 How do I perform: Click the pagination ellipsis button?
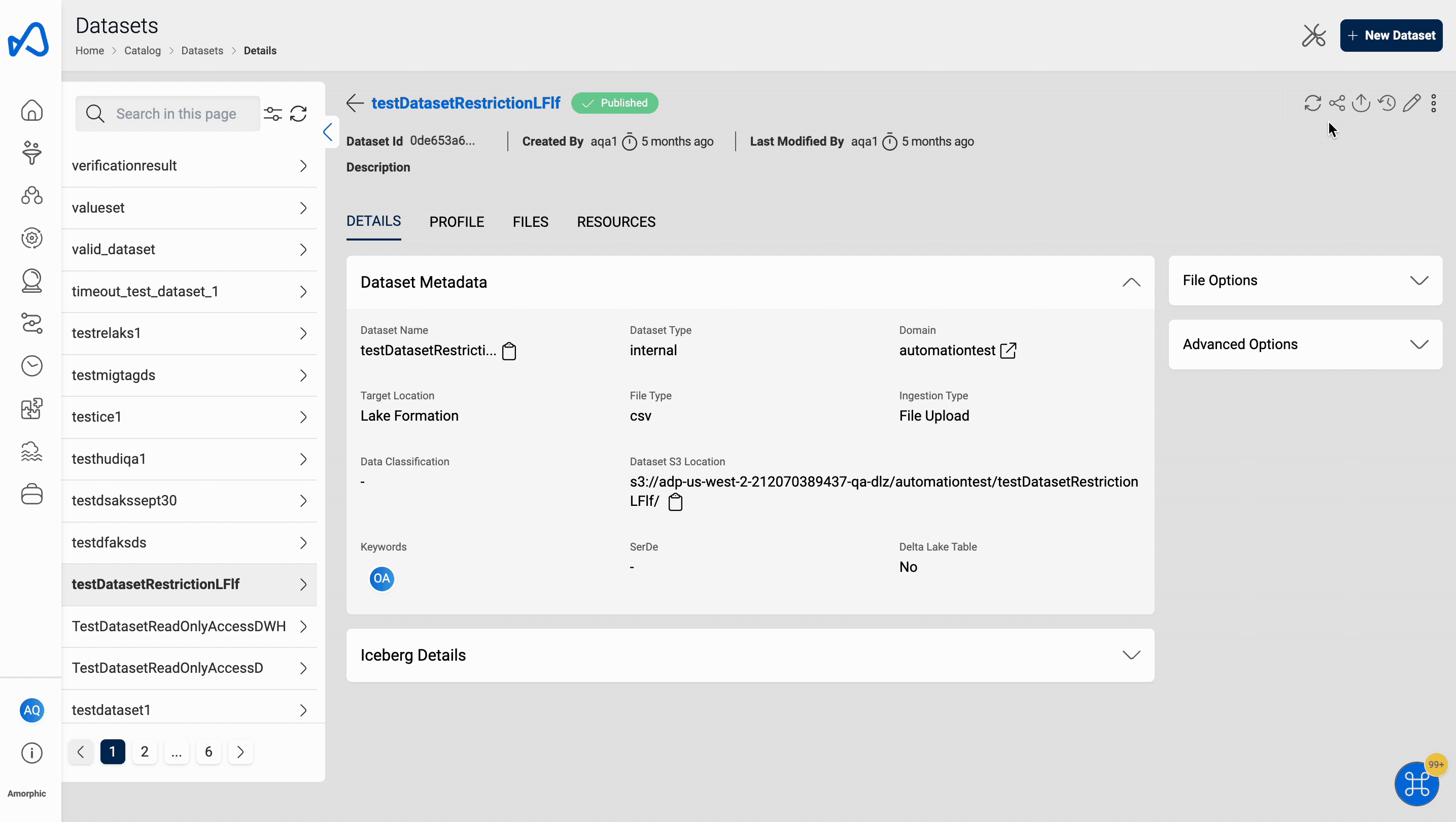click(x=177, y=752)
